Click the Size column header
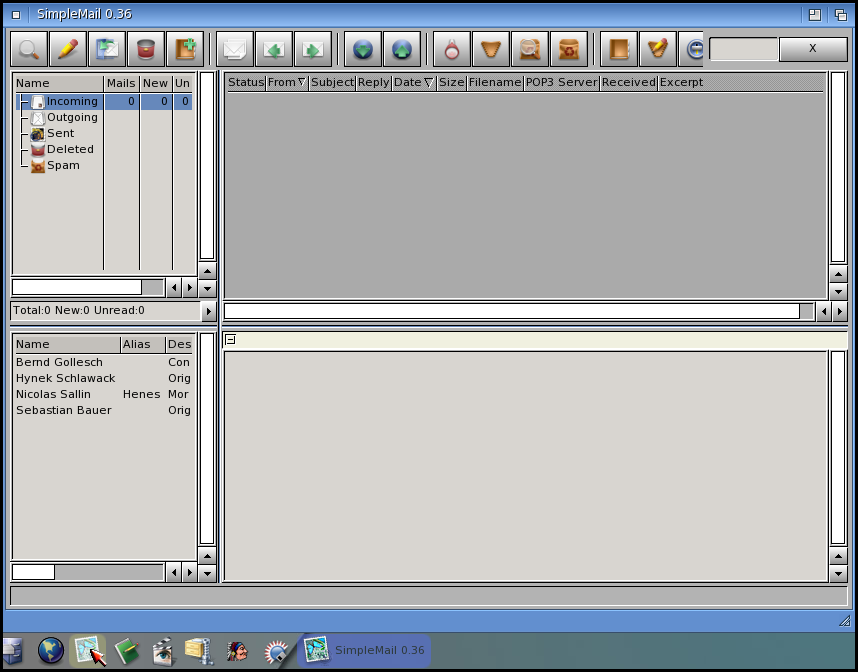 tap(451, 82)
